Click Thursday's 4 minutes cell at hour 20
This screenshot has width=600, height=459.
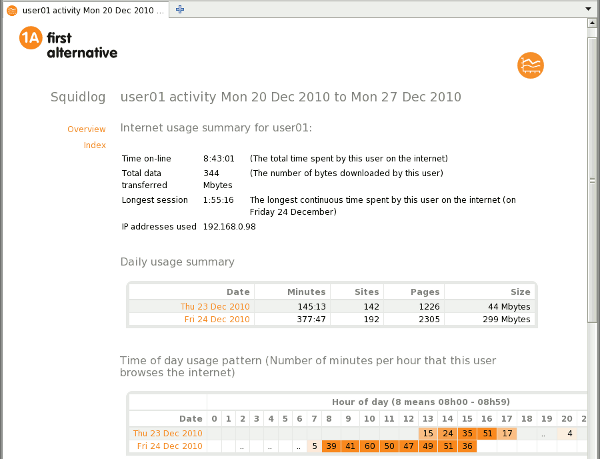(x=567, y=433)
